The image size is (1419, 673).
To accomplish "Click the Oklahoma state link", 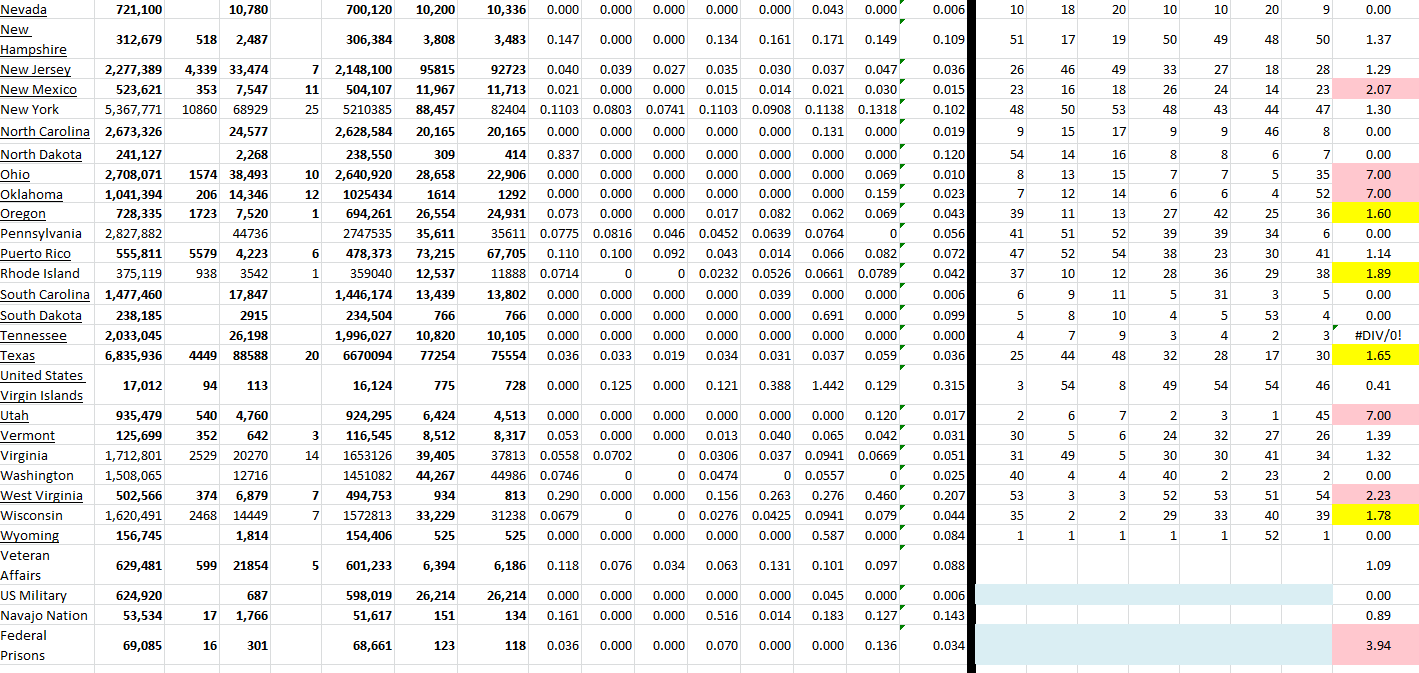I will (32, 195).
